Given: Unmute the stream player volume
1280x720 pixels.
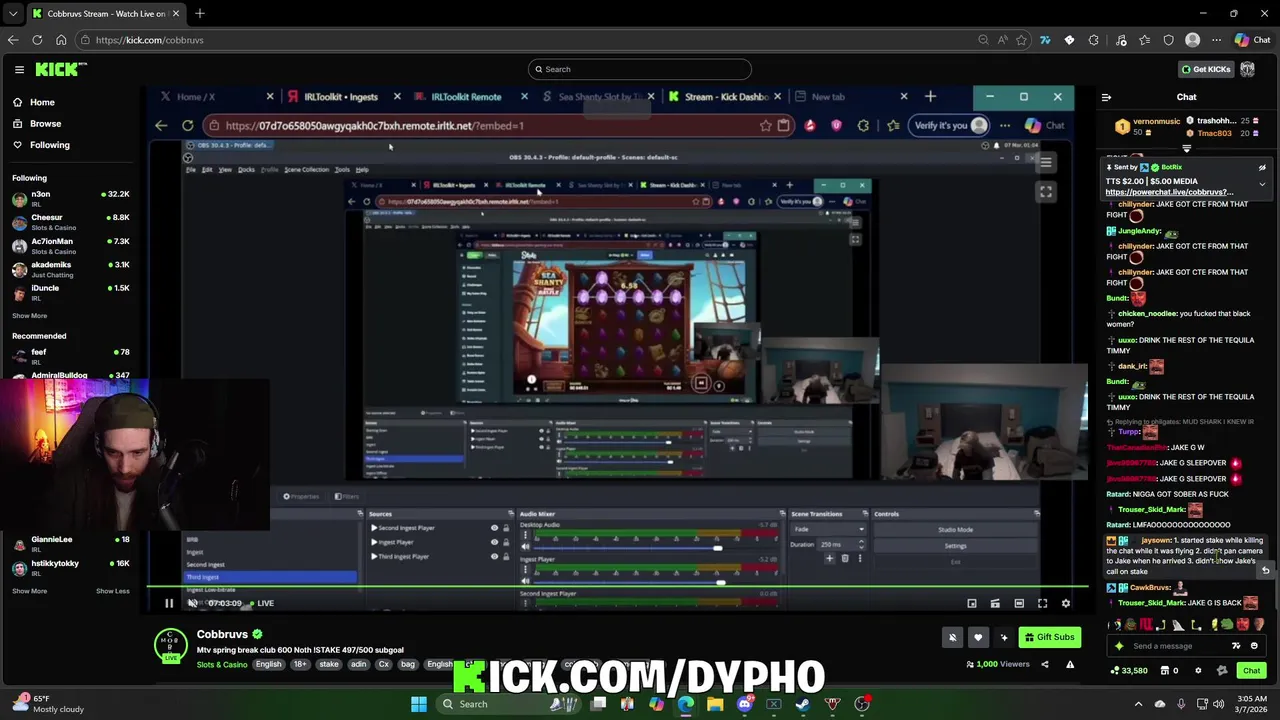Looking at the screenshot, I should 193,603.
